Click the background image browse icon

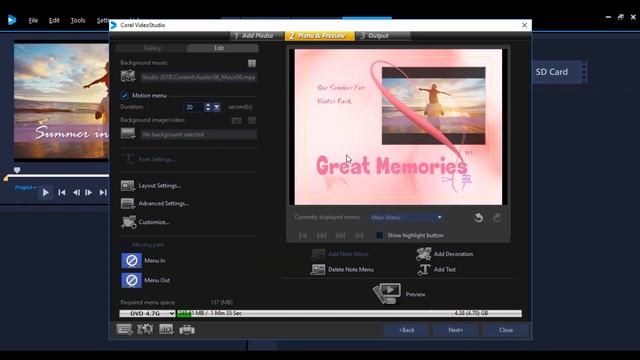(x=128, y=133)
